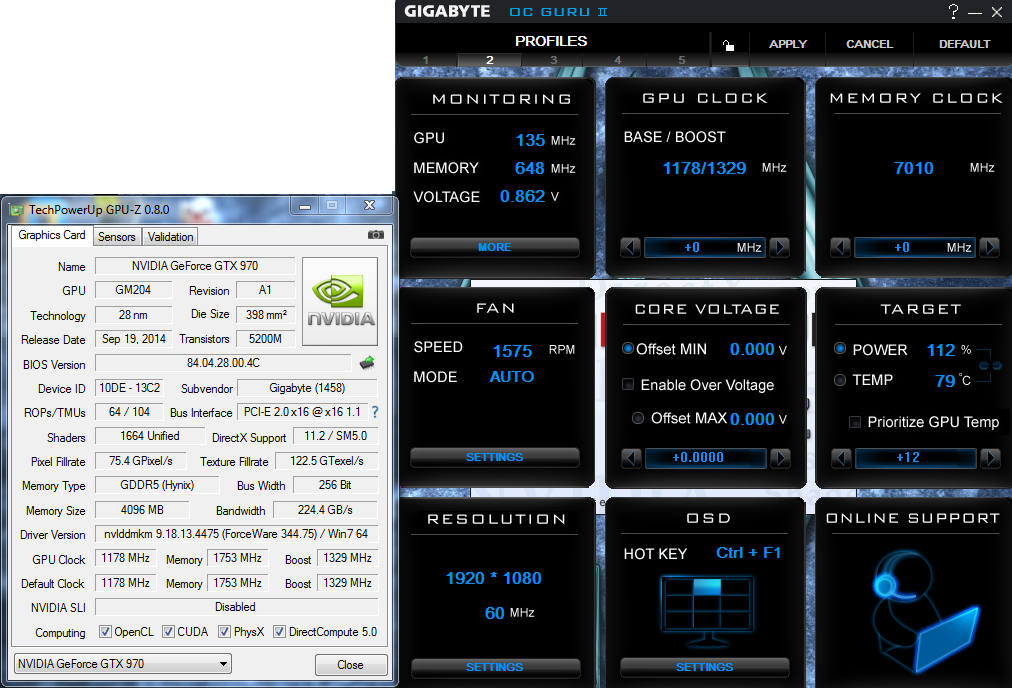Decrease the power target with the left arrow
This screenshot has height=688, width=1012.
(x=841, y=458)
